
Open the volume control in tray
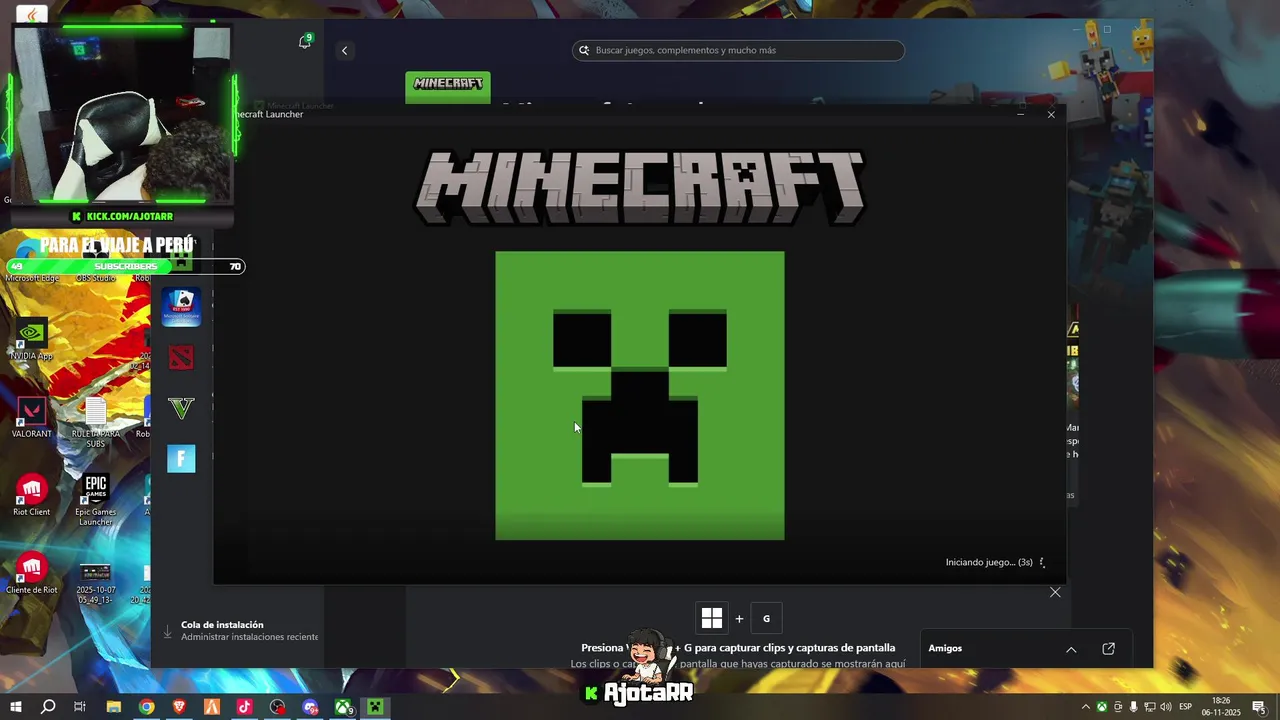point(1165,707)
